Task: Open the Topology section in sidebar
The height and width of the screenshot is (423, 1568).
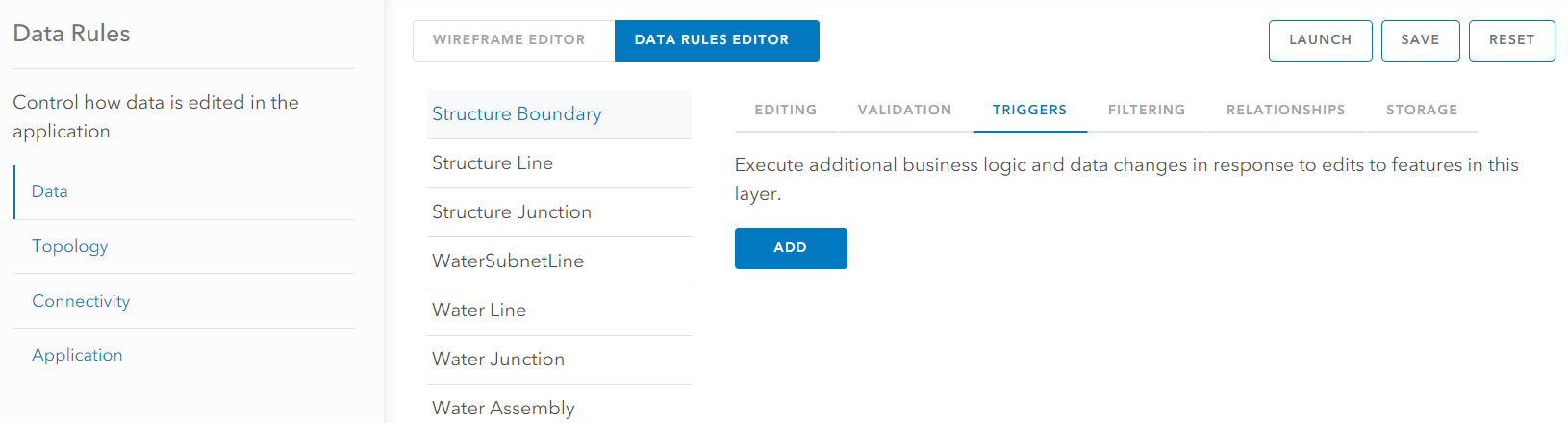Action: point(184,247)
